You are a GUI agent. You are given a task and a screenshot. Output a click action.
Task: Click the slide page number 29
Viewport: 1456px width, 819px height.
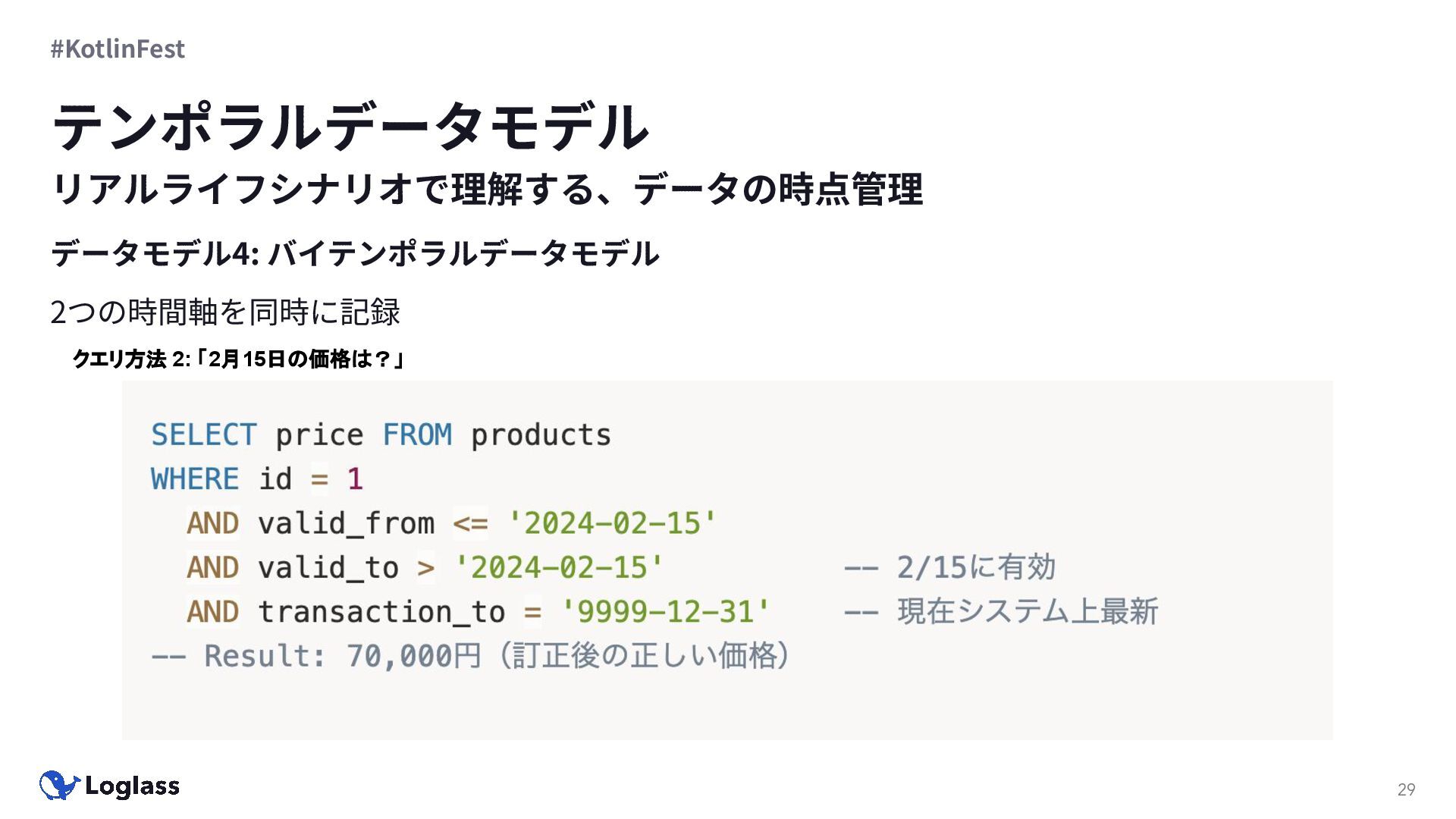pyautogui.click(x=1406, y=789)
